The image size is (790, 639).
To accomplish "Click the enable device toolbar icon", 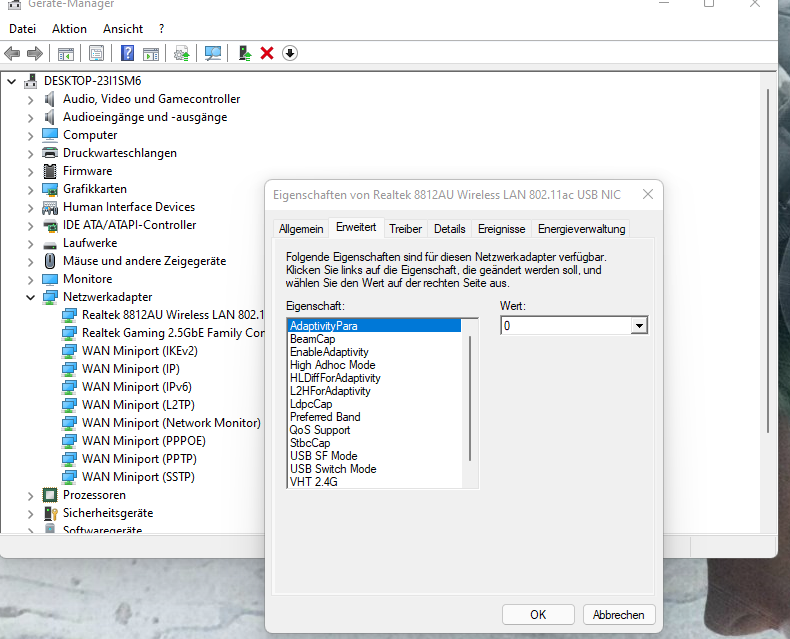I will point(245,53).
